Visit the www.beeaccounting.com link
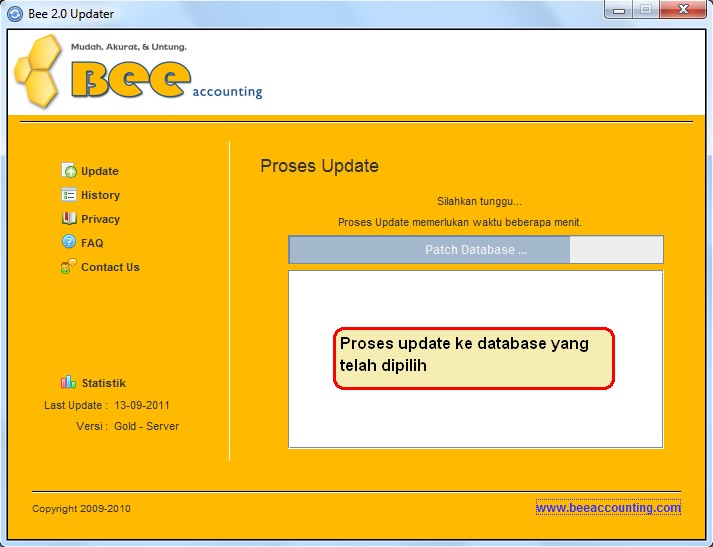 coord(608,507)
